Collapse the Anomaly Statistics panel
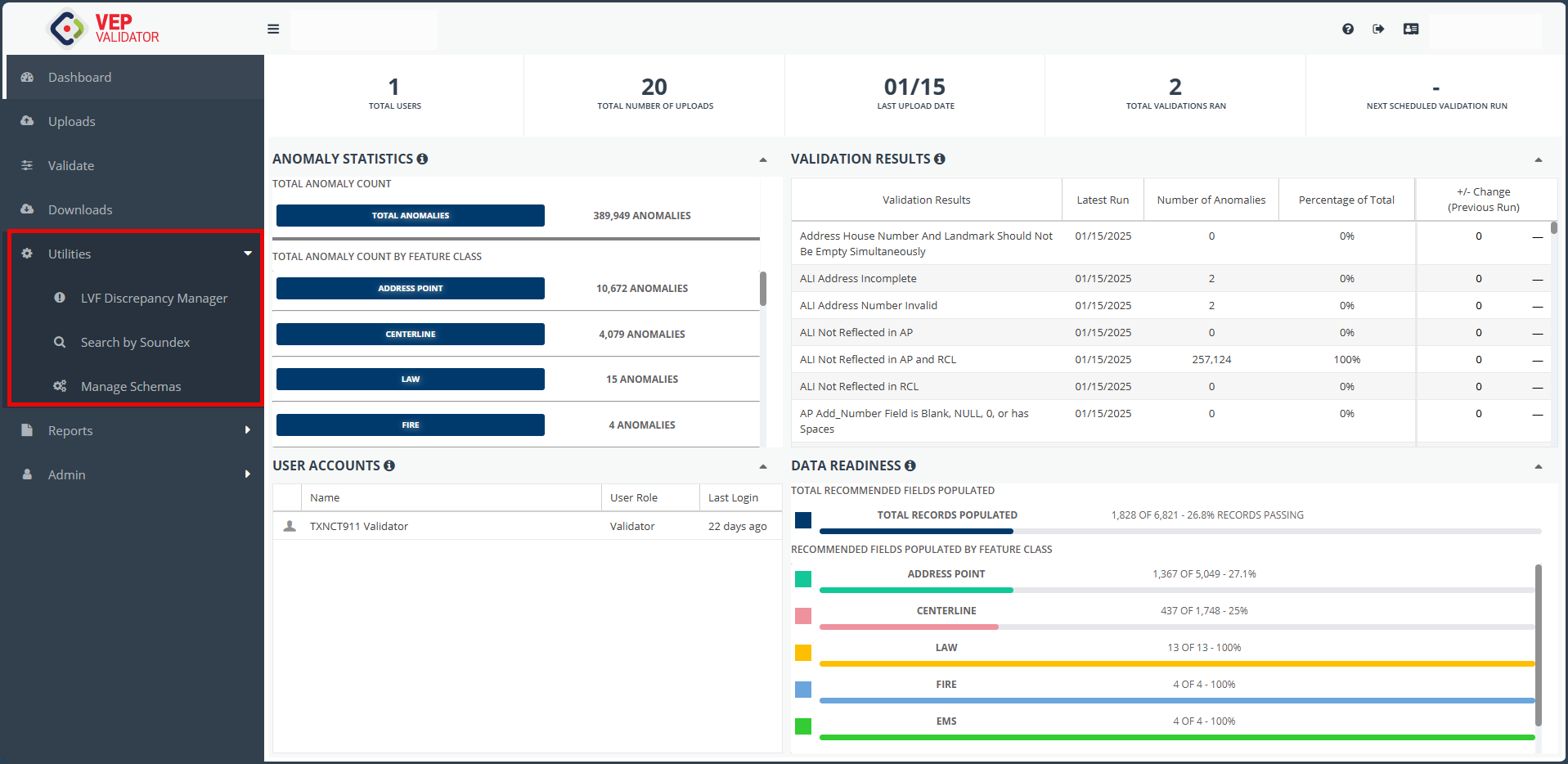Image resolution: width=1568 pixels, height=764 pixels. coord(763,160)
